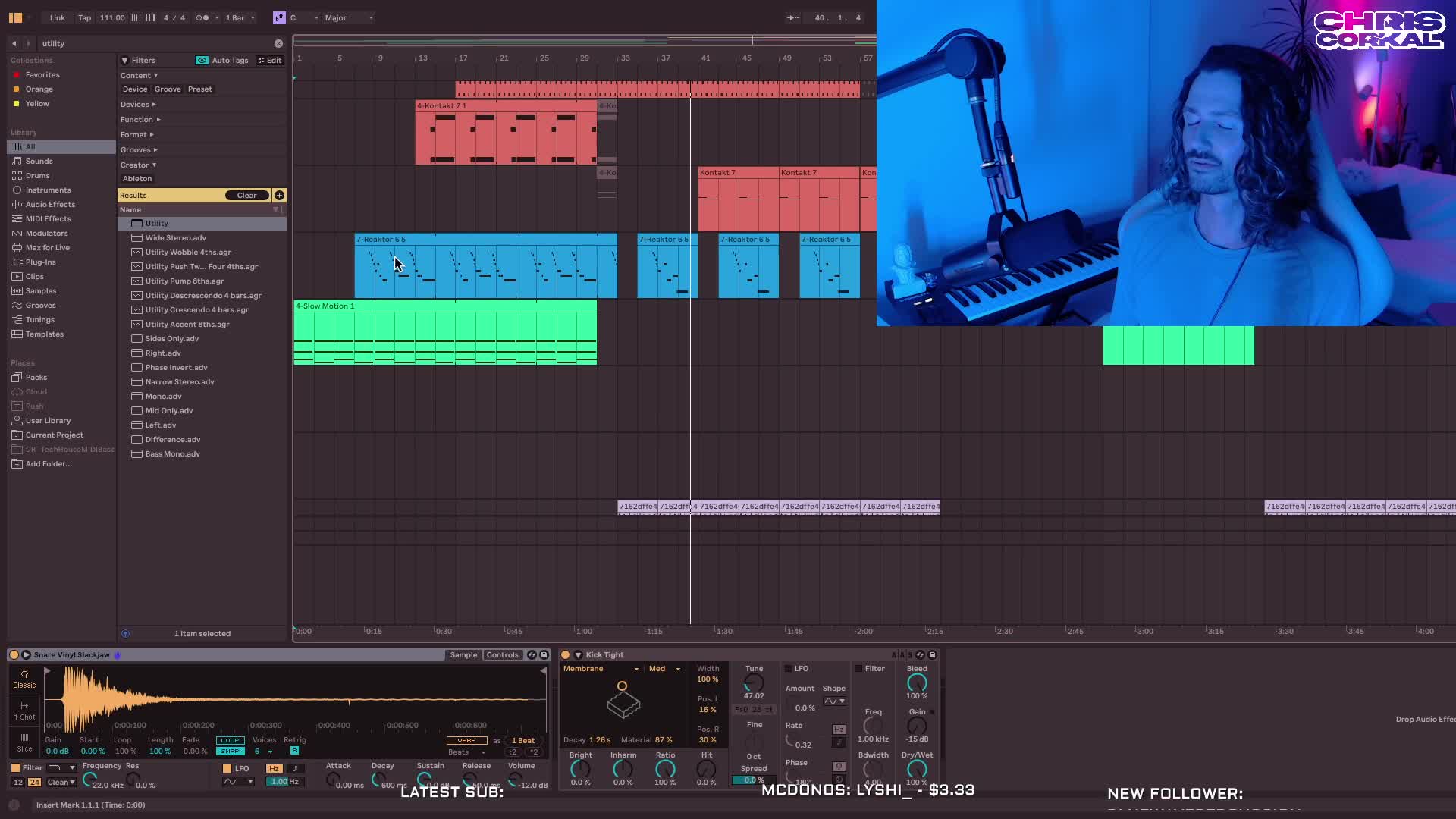Toggle the browser view icon in top-left
1456x819 pixels.
pos(15,17)
